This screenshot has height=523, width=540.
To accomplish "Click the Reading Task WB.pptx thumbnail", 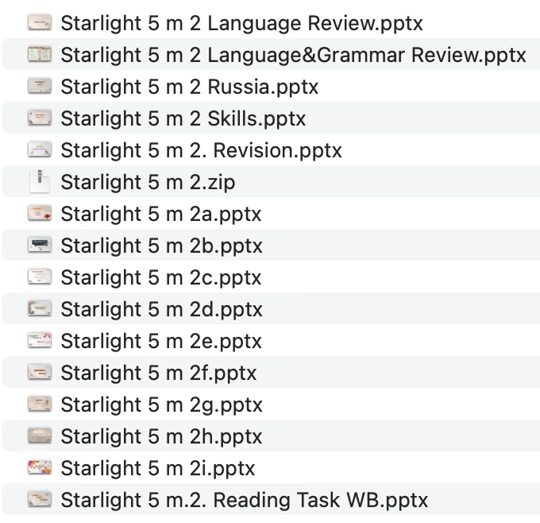I will [x=40, y=500].
